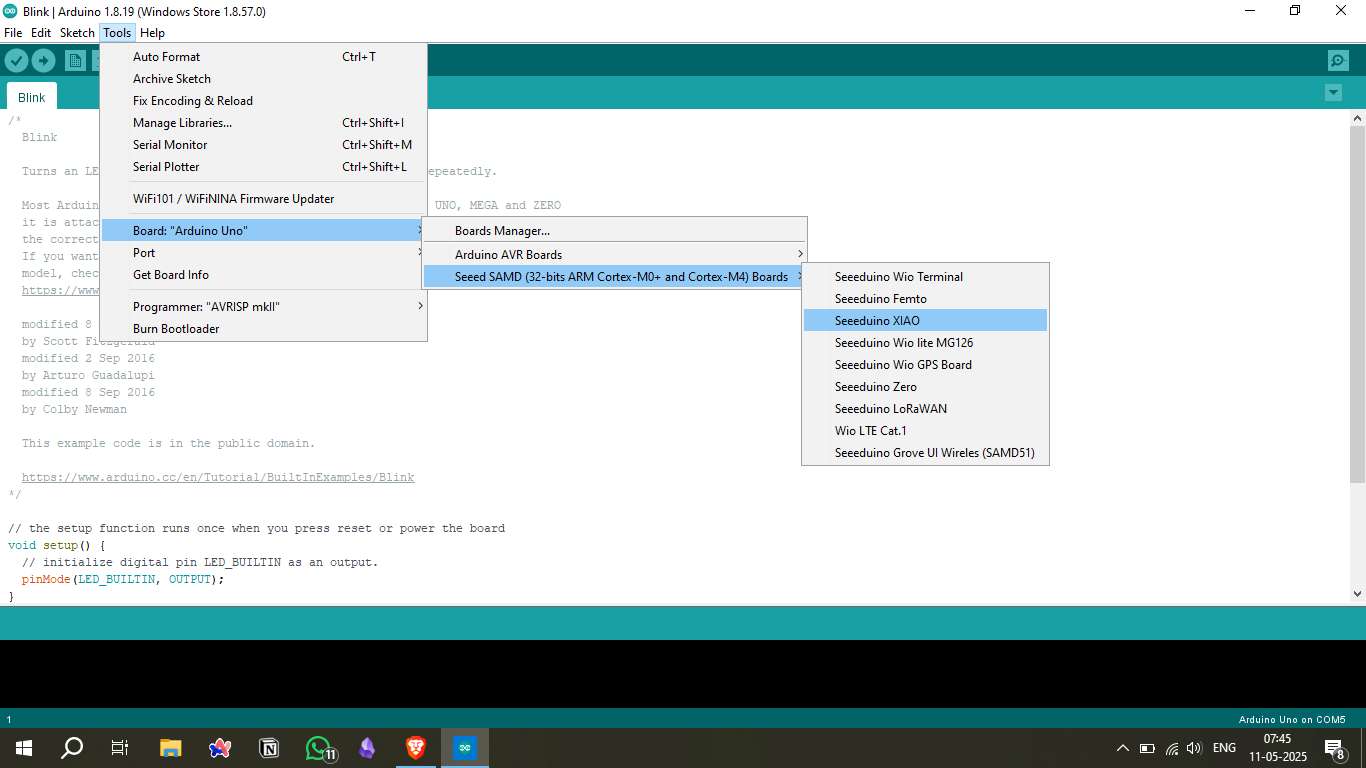
Task: Open WhatsApp from taskbar
Action: [318, 747]
